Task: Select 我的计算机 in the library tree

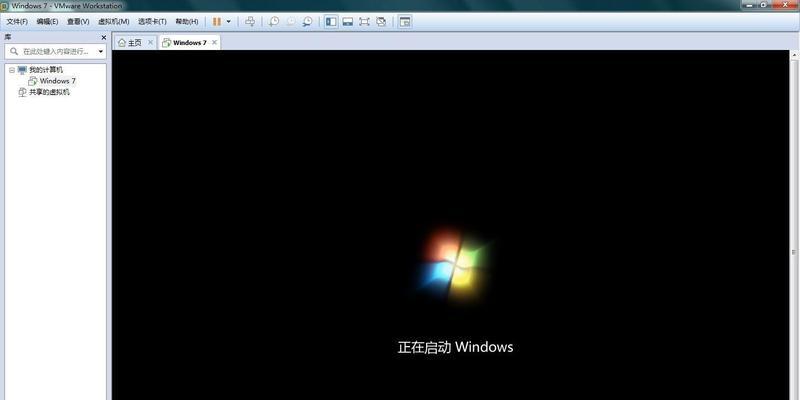Action: pyautogui.click(x=46, y=70)
